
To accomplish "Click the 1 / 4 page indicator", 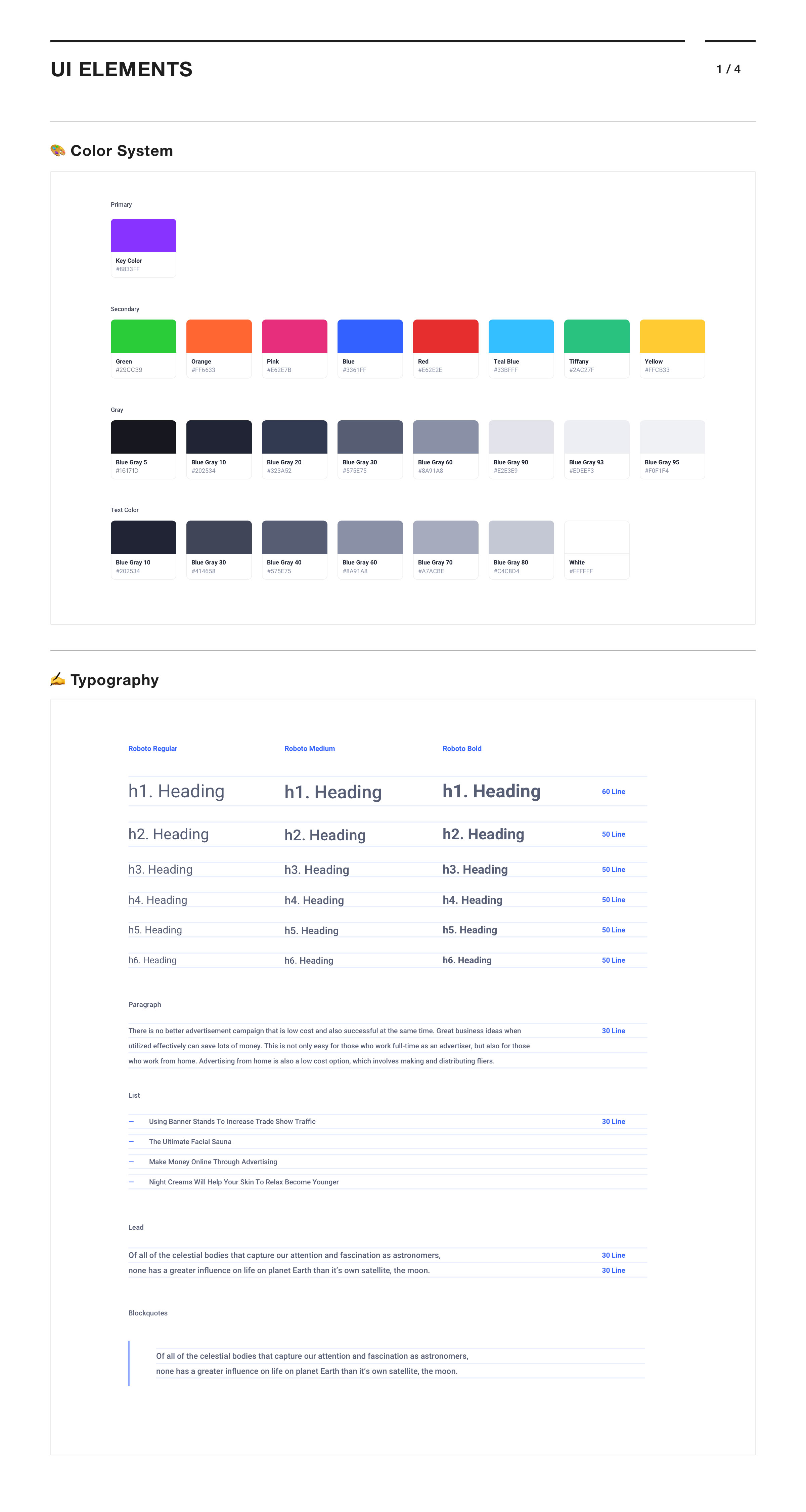I will pos(728,69).
